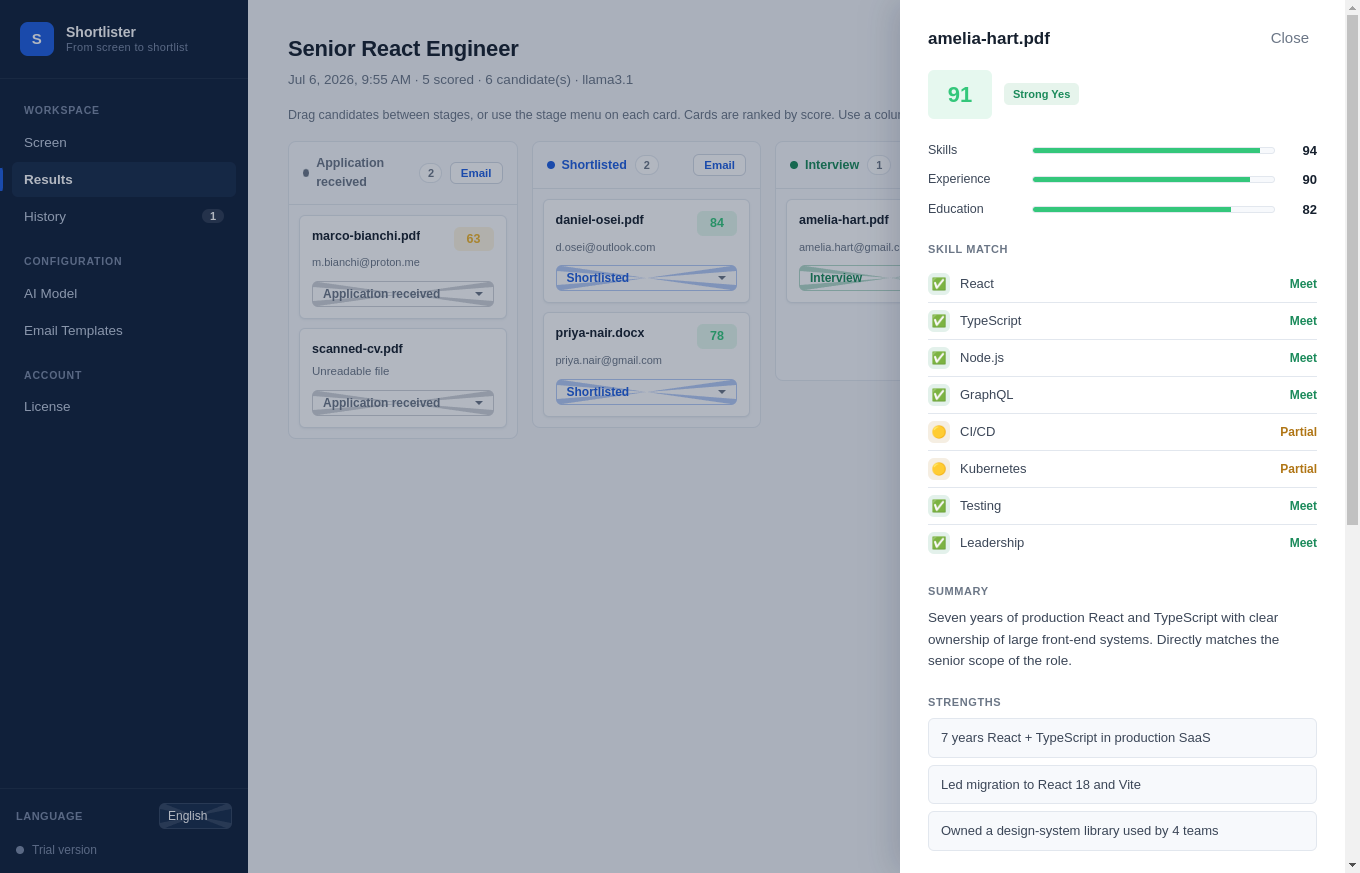The width and height of the screenshot is (1360, 873).
Task: Click the TypeScript checkmark icon
Action: coord(939,321)
